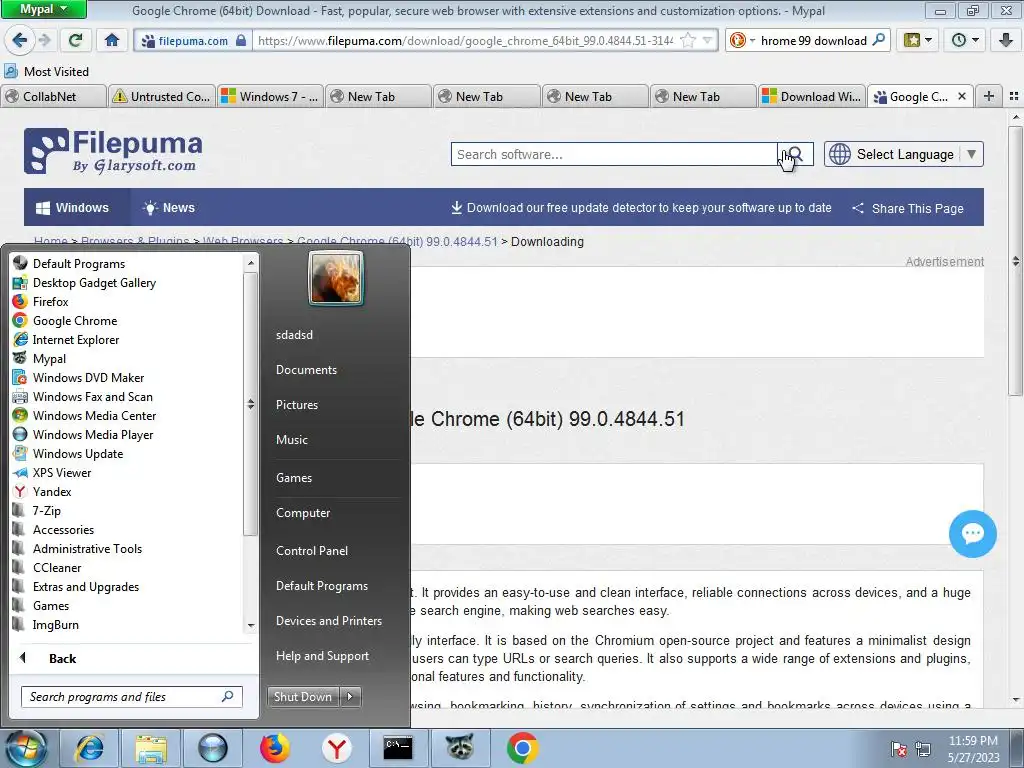Open Control Panel from Start menu
Image resolution: width=1024 pixels, height=768 pixels.
(312, 551)
